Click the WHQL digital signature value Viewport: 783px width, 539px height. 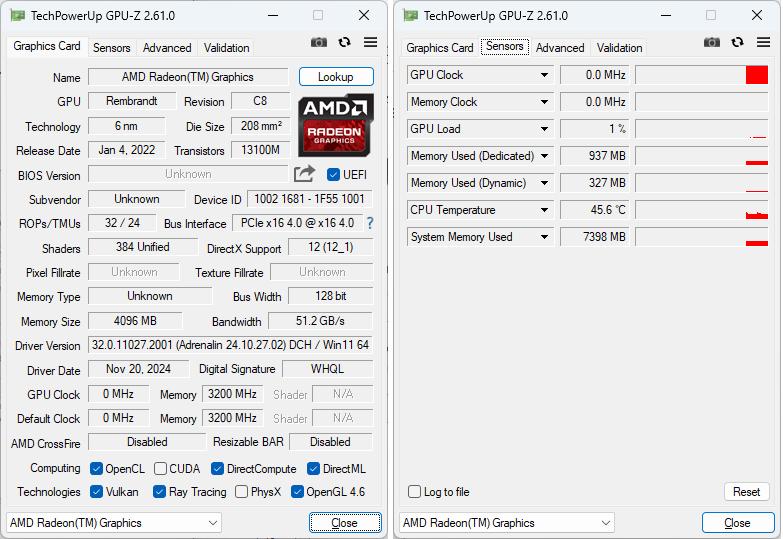[327, 369]
